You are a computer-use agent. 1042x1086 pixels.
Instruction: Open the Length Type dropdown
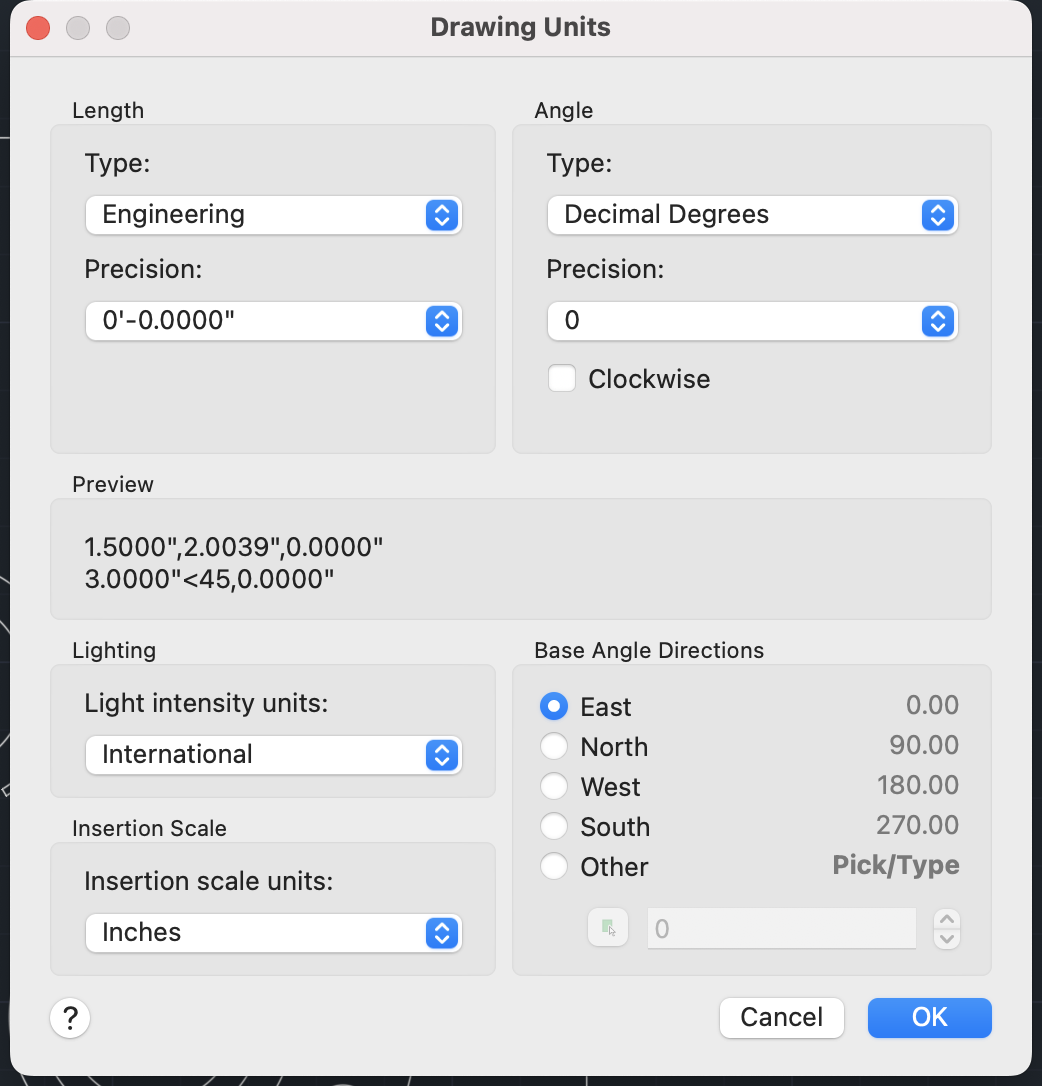coord(273,215)
